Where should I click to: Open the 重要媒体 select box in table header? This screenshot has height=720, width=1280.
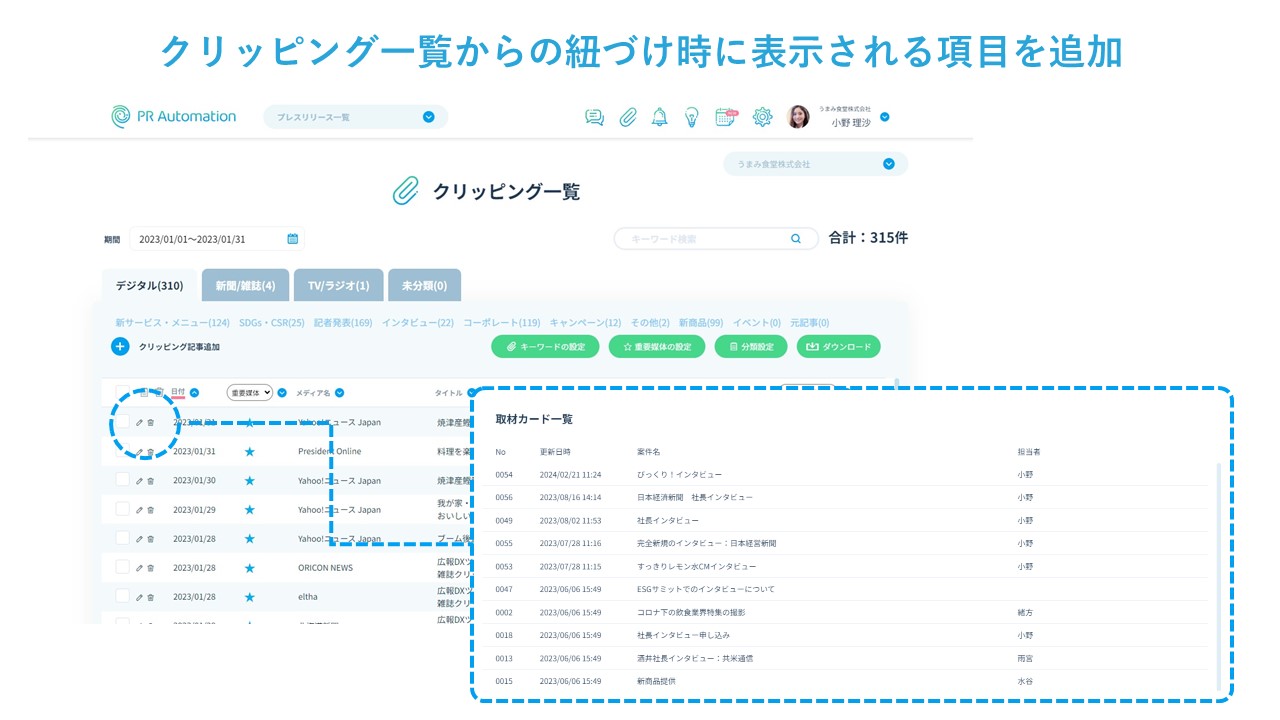click(x=249, y=393)
